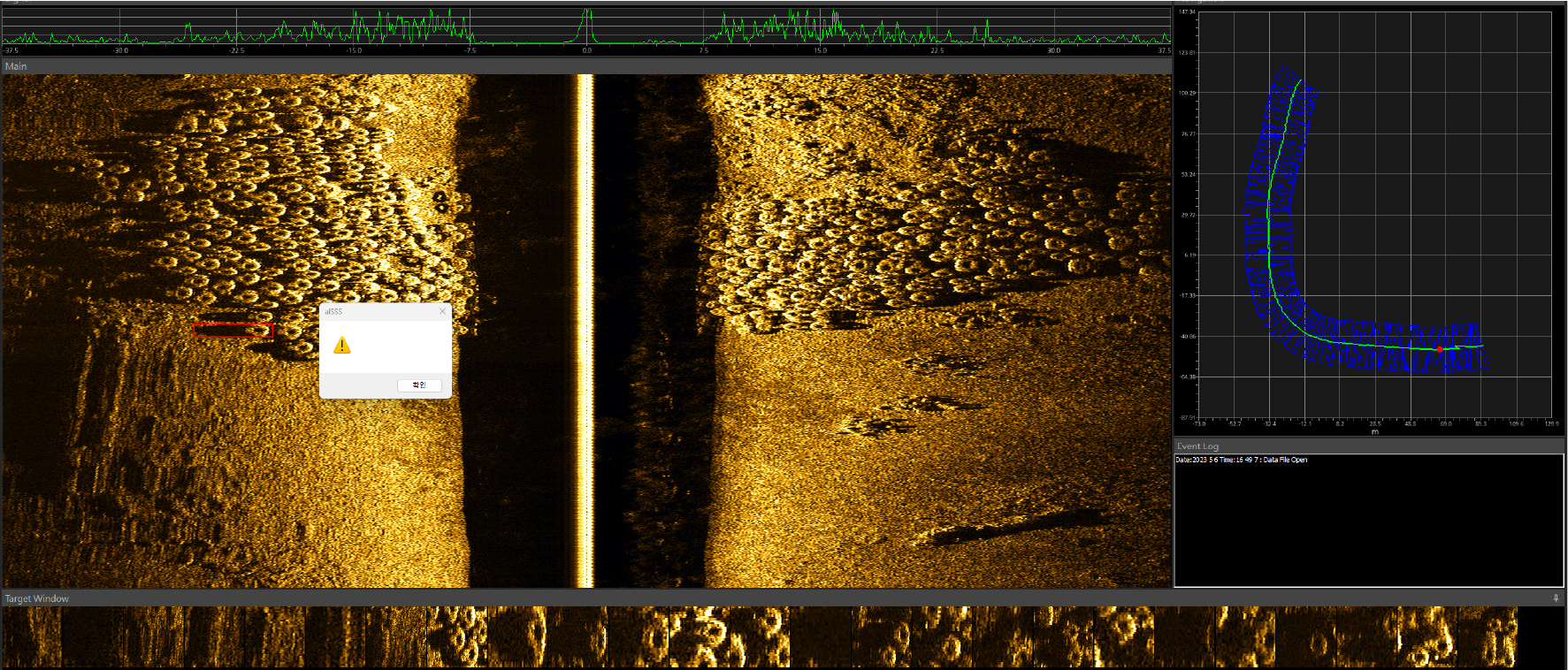The image size is (1568, 670).
Task: Select the "Data File Open" event log entry
Action: click(1241, 460)
